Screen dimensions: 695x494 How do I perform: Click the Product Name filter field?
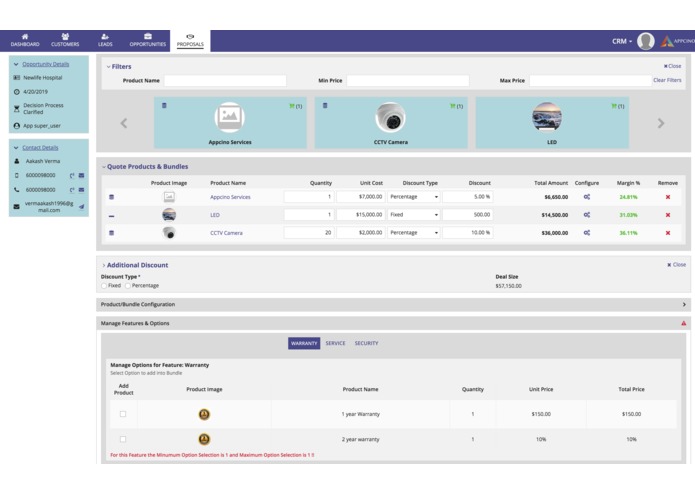pyautogui.click(x=225, y=81)
